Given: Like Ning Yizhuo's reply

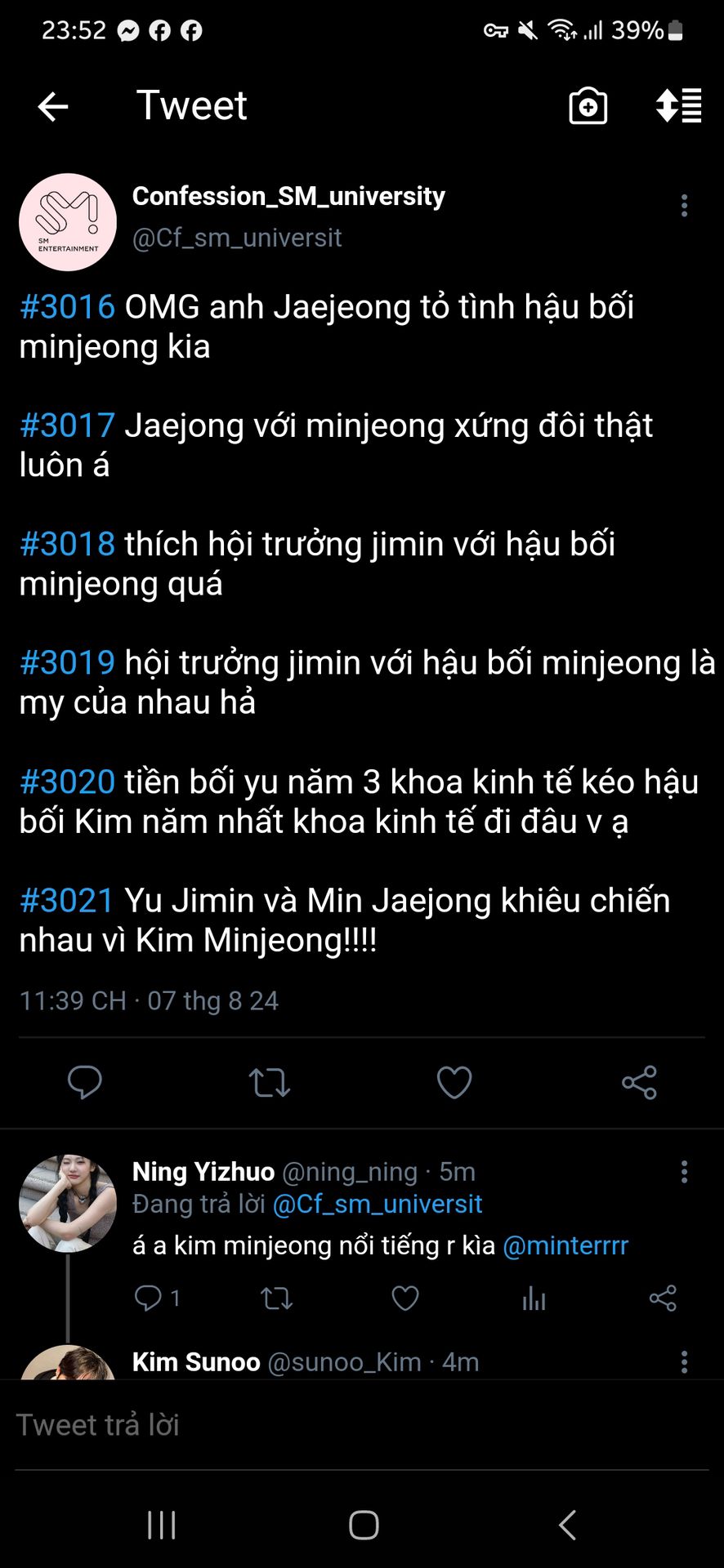Looking at the screenshot, I should pos(405,1298).
